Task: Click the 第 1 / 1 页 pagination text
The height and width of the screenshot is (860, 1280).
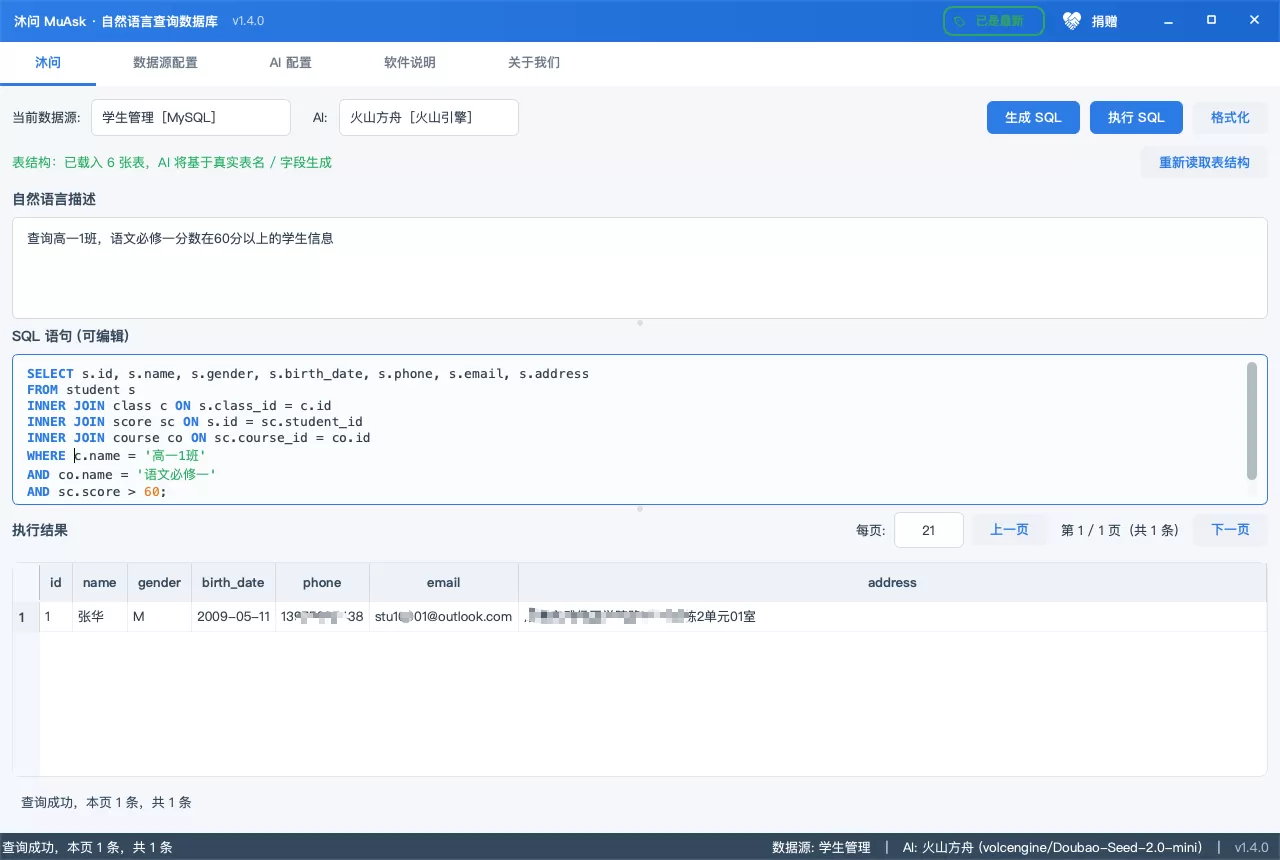Action: 1120,530
